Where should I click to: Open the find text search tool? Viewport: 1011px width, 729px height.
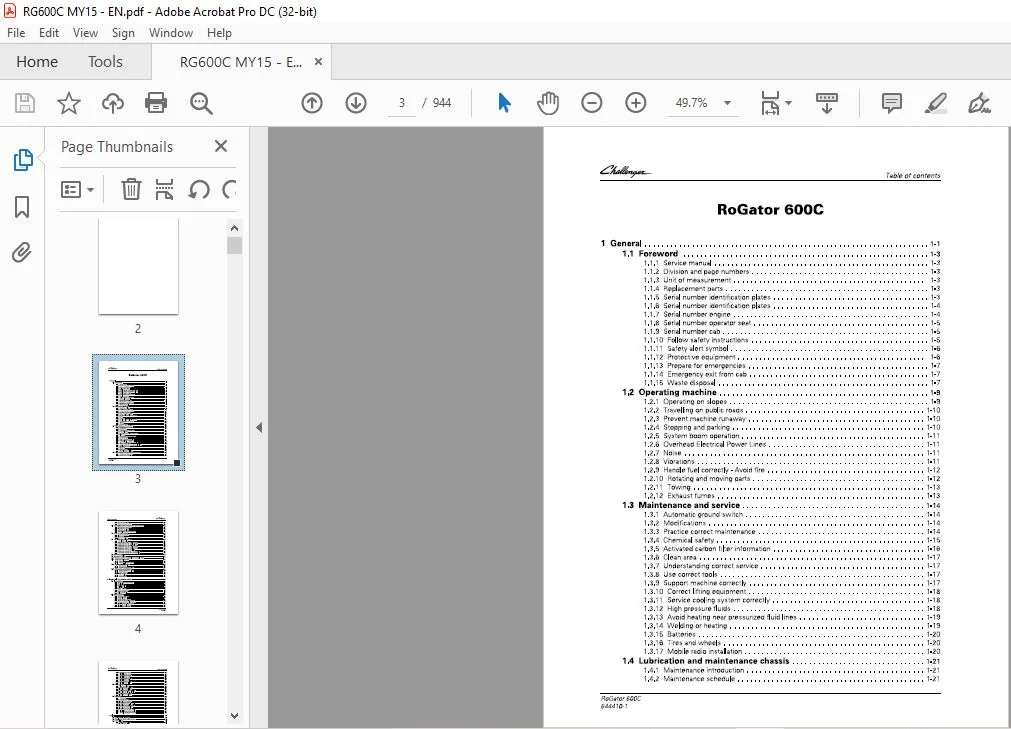pyautogui.click(x=201, y=103)
